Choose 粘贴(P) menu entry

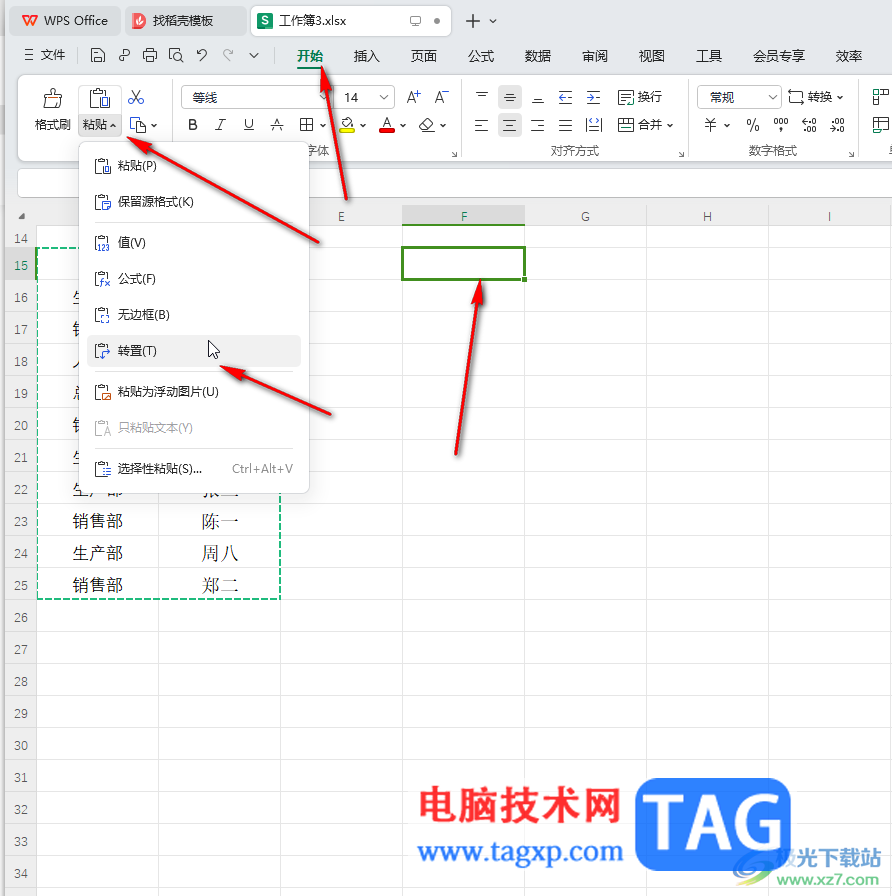click(194, 166)
